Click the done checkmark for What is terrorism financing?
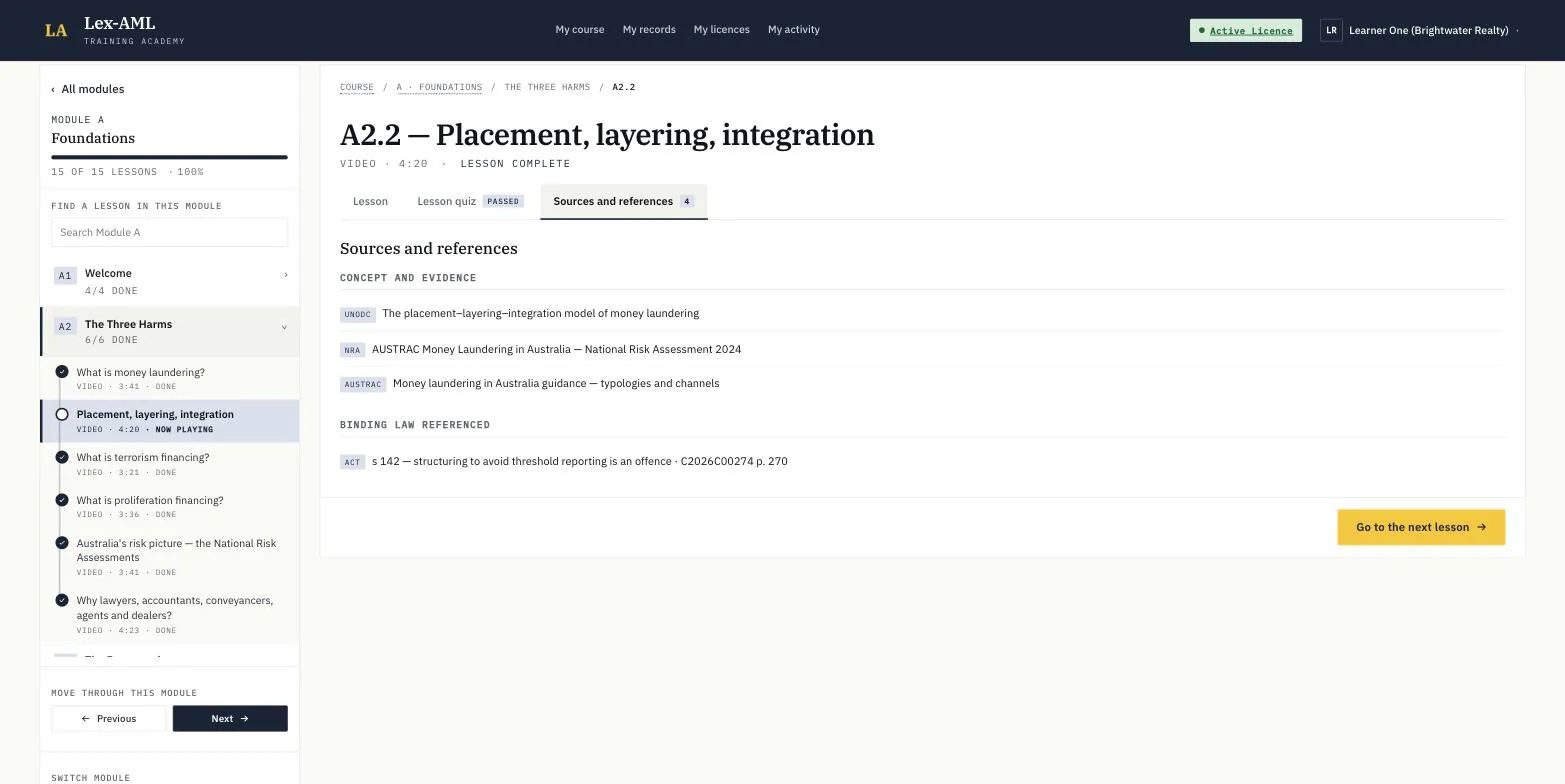The image size is (1565, 784). coord(62,457)
